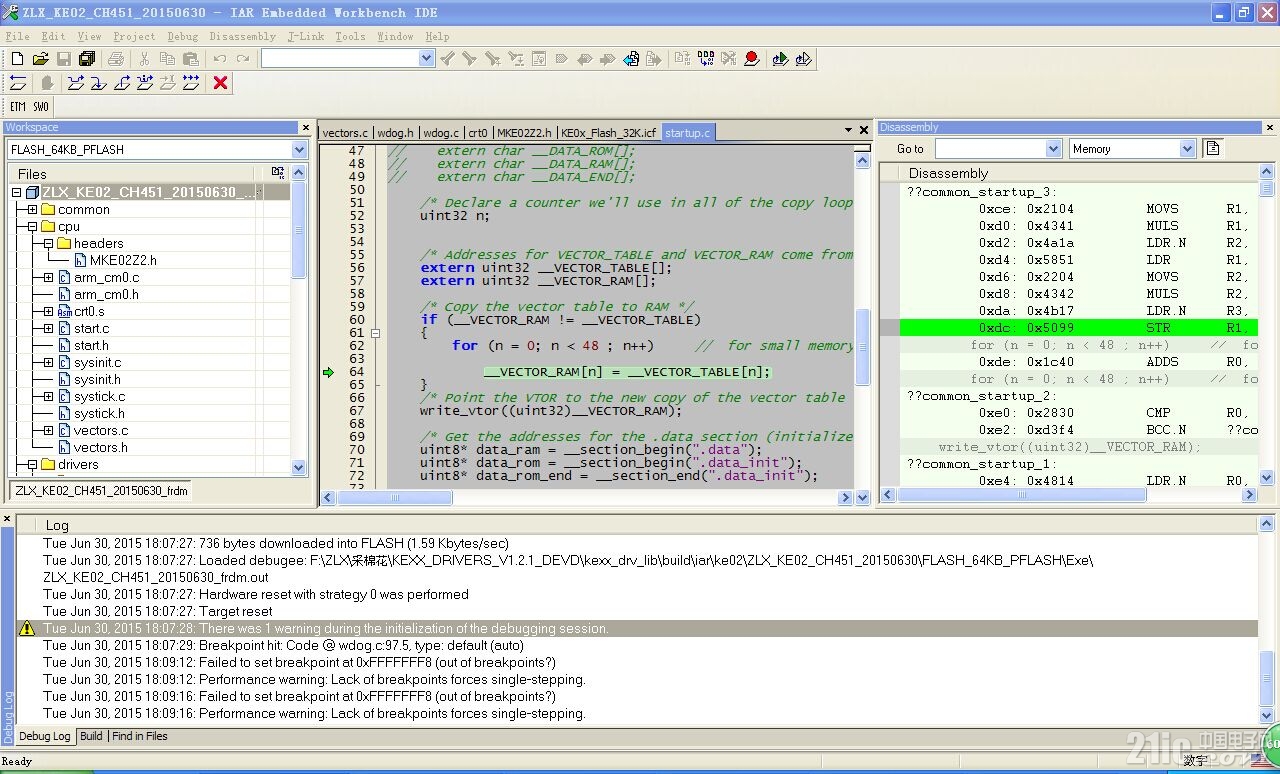
Task: Click the Copy toolbar icon
Action: pos(167,59)
